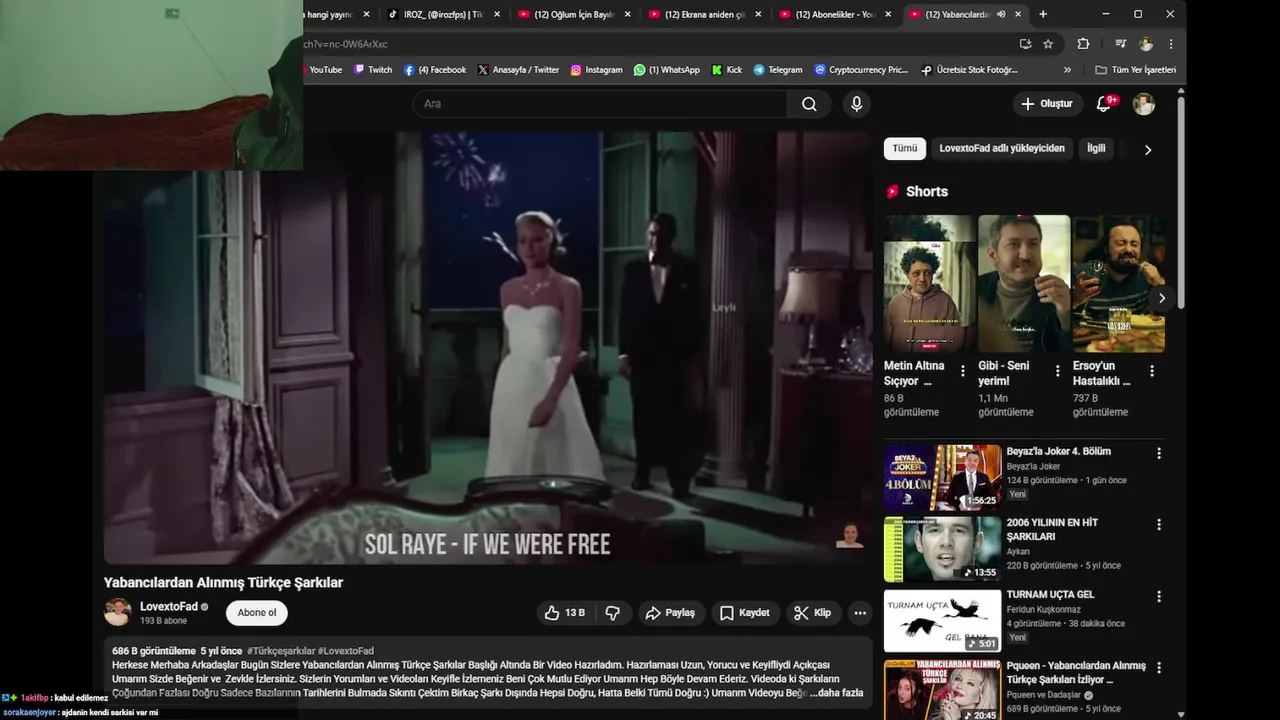
Task: Open options for Ersoy'un Hastalıklı short
Action: [x=1152, y=371]
